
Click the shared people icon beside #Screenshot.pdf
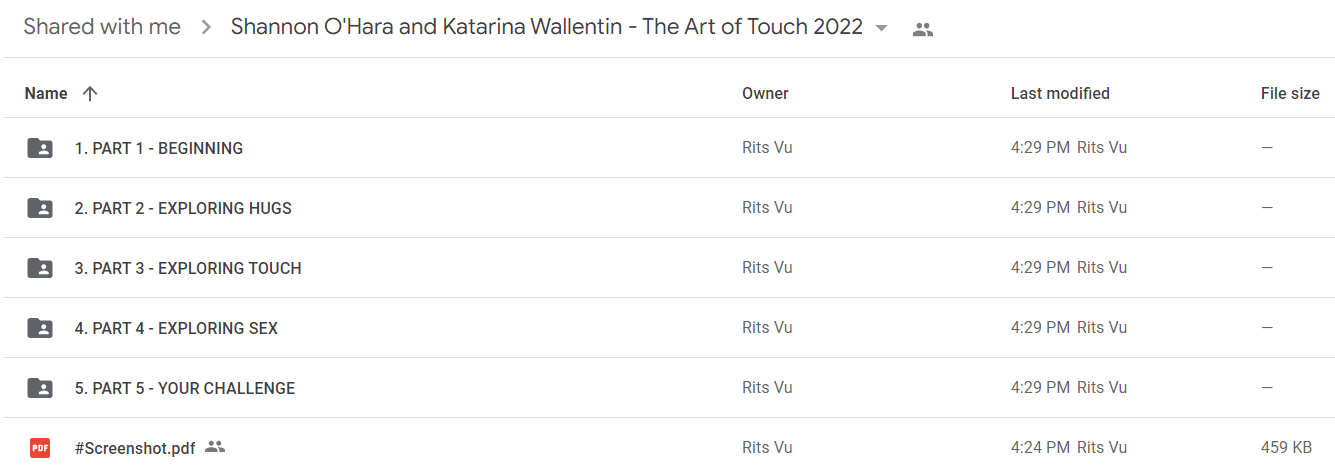[x=215, y=447]
